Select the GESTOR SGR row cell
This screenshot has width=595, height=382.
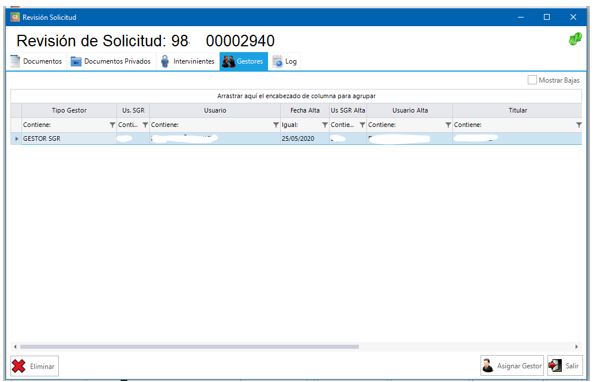point(69,138)
